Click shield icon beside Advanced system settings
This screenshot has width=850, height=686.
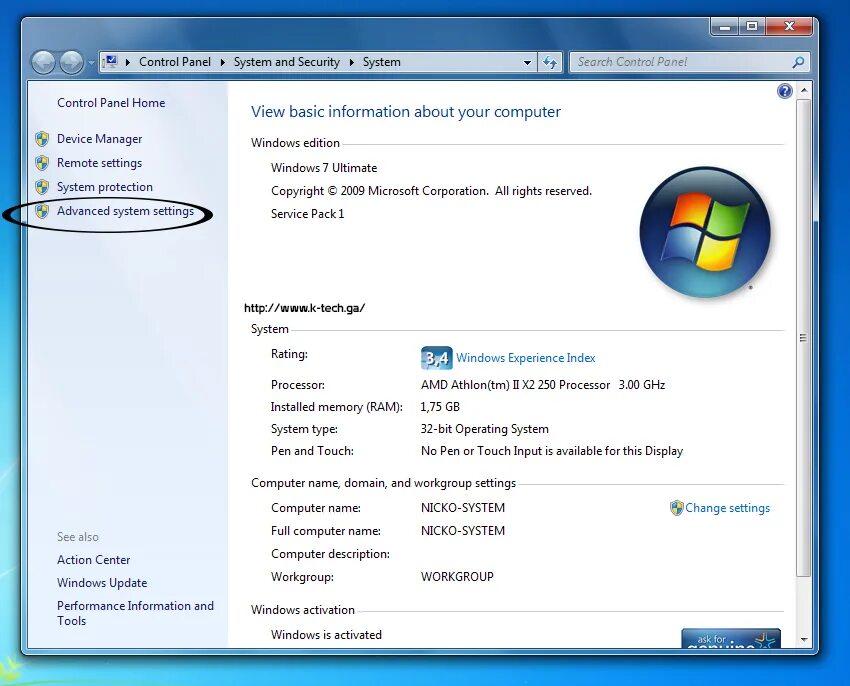pos(42,211)
